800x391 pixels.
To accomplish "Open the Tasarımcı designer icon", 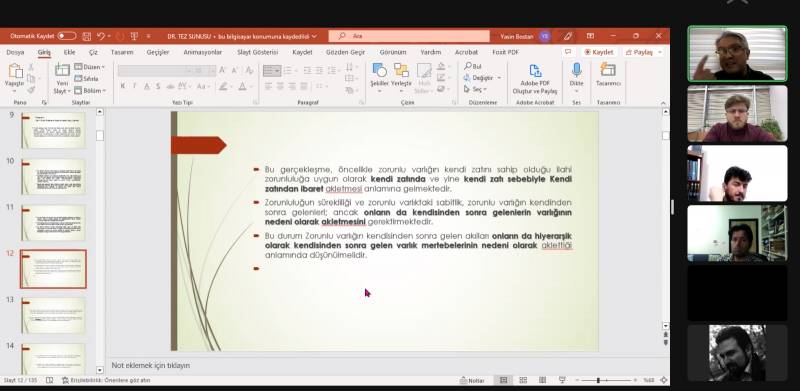I will coord(608,70).
